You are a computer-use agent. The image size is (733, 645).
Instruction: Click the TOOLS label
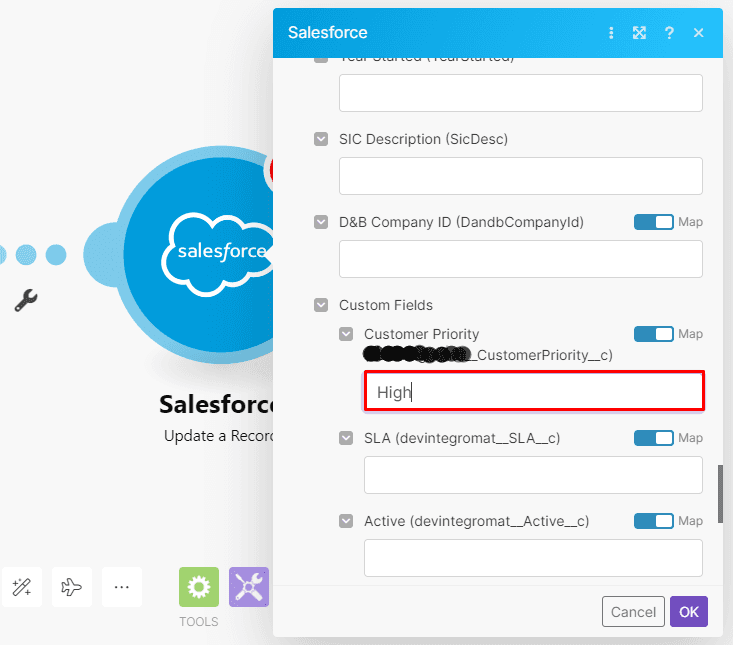click(x=199, y=622)
